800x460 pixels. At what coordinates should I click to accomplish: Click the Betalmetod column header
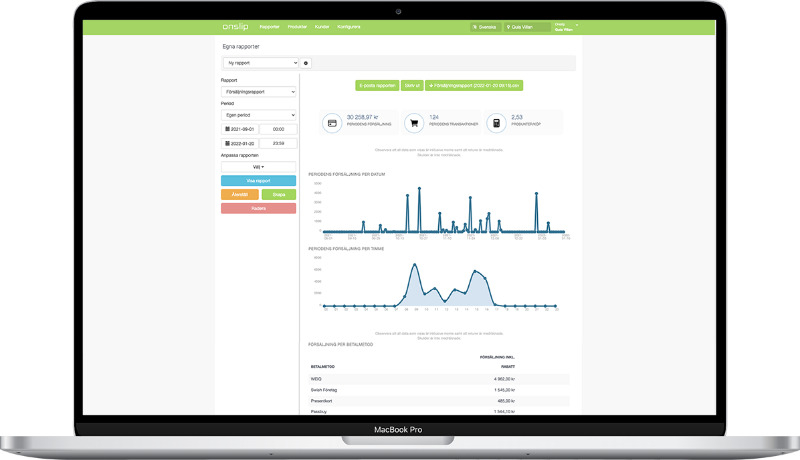[x=322, y=367]
